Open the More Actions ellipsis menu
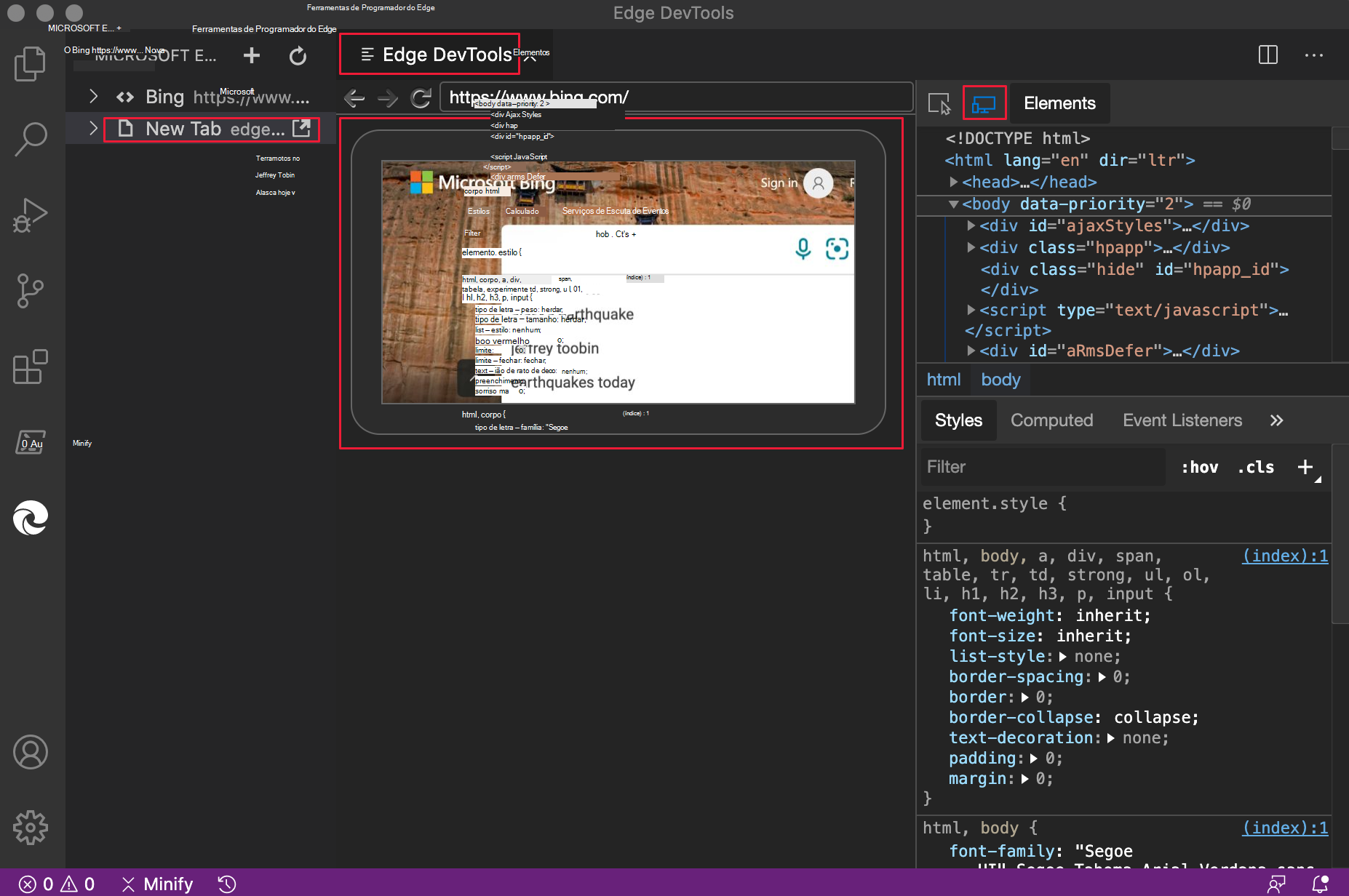This screenshot has height=896, width=1349. coord(1314,55)
